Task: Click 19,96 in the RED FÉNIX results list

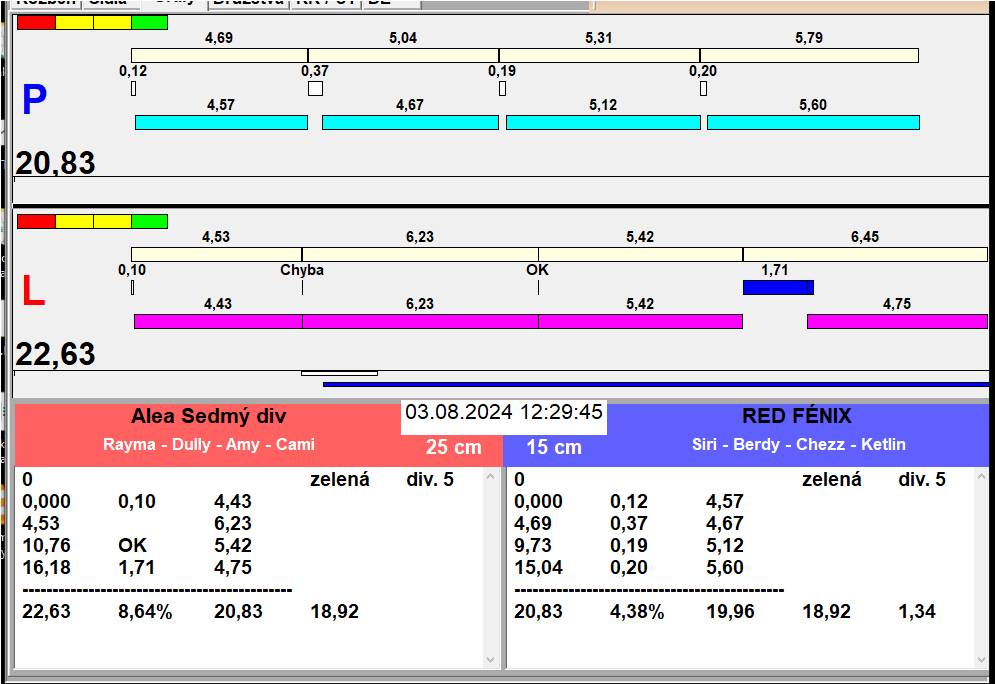Action: [x=730, y=612]
